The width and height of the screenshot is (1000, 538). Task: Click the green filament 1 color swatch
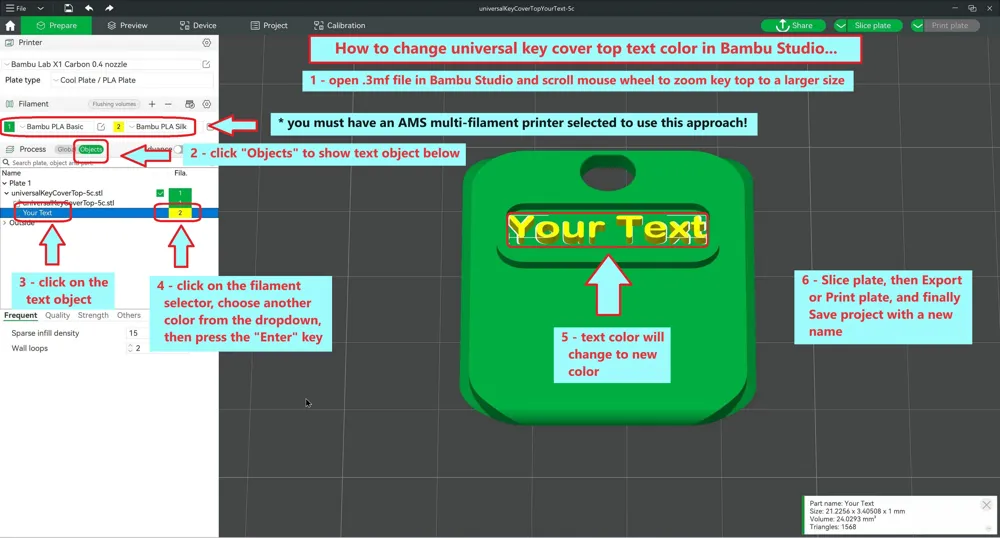(x=10, y=127)
